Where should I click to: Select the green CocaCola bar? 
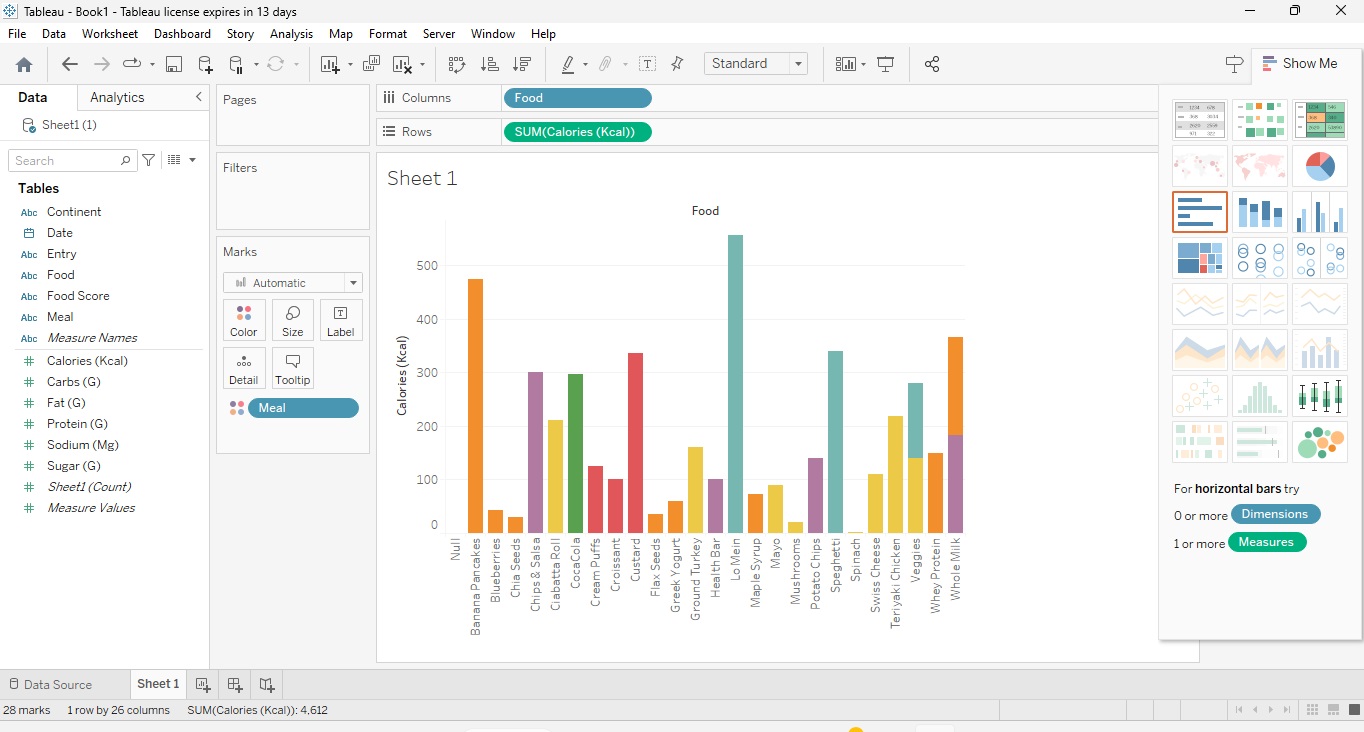(x=575, y=454)
